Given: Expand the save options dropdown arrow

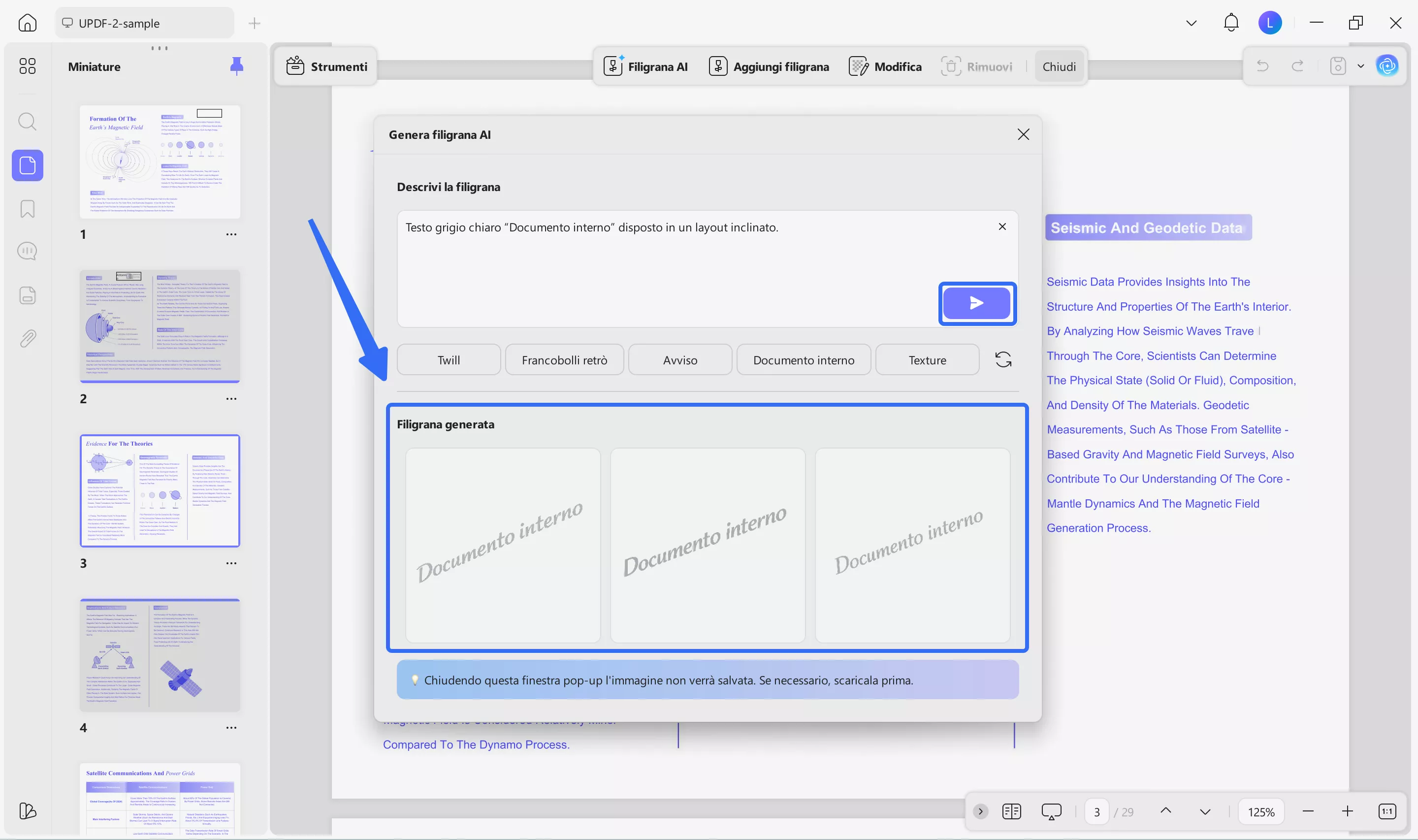Looking at the screenshot, I should coord(1361,66).
